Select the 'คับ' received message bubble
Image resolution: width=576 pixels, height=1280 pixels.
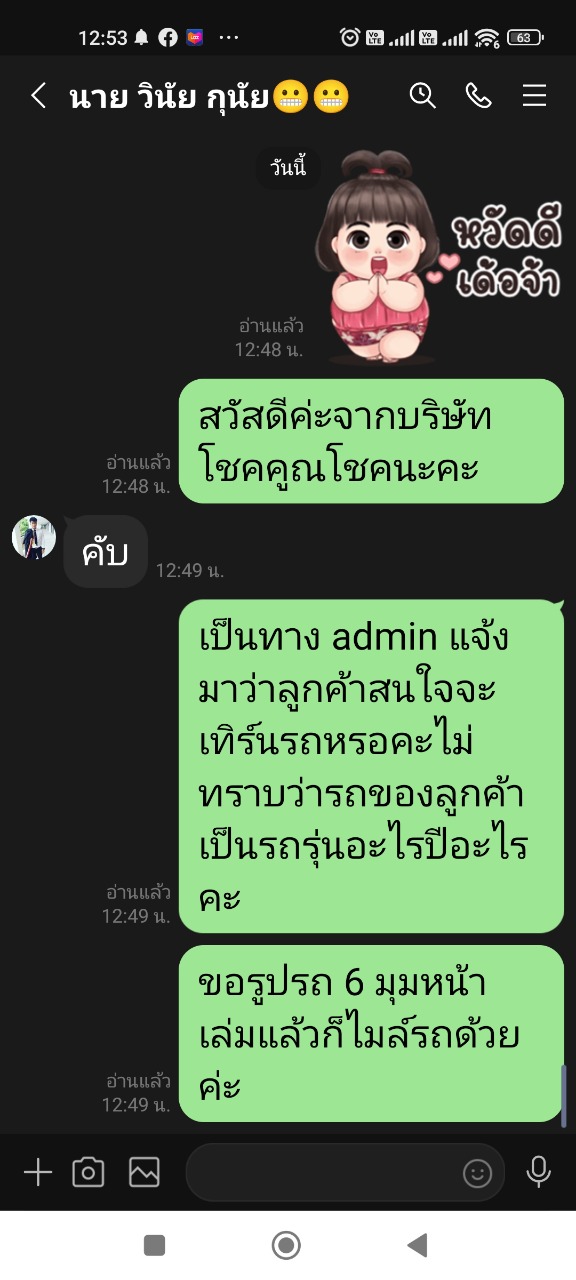tap(105, 551)
